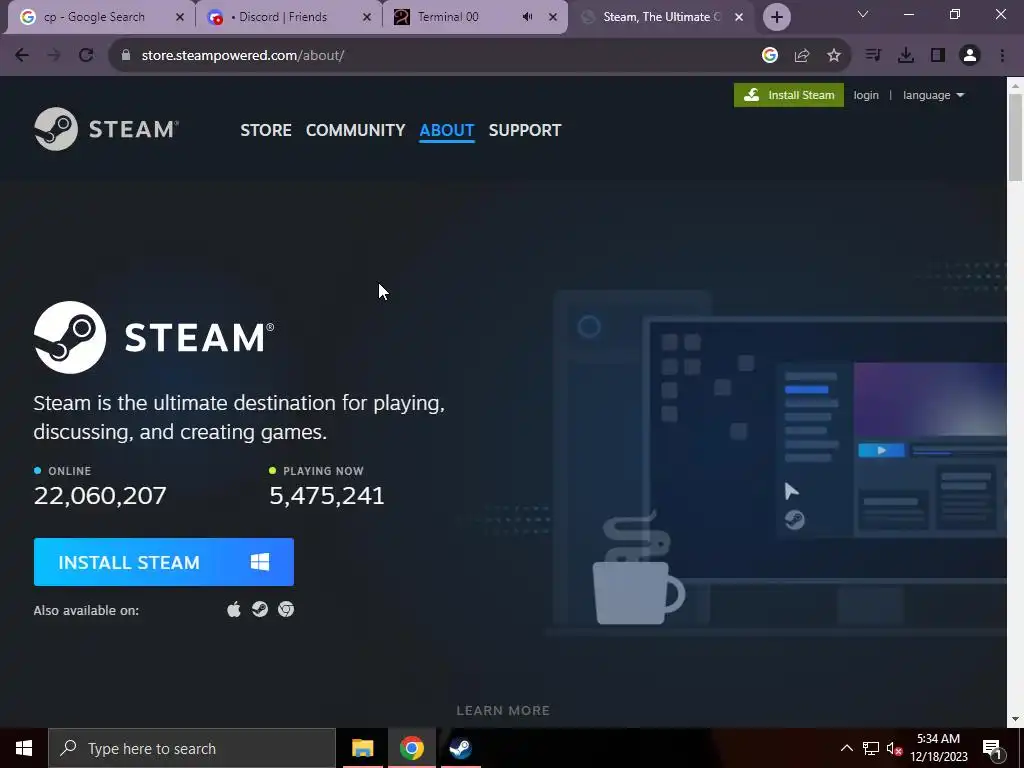Click the Windows logo on INSTALL STEAM
Screen dimensions: 1024x768
pos(260,562)
